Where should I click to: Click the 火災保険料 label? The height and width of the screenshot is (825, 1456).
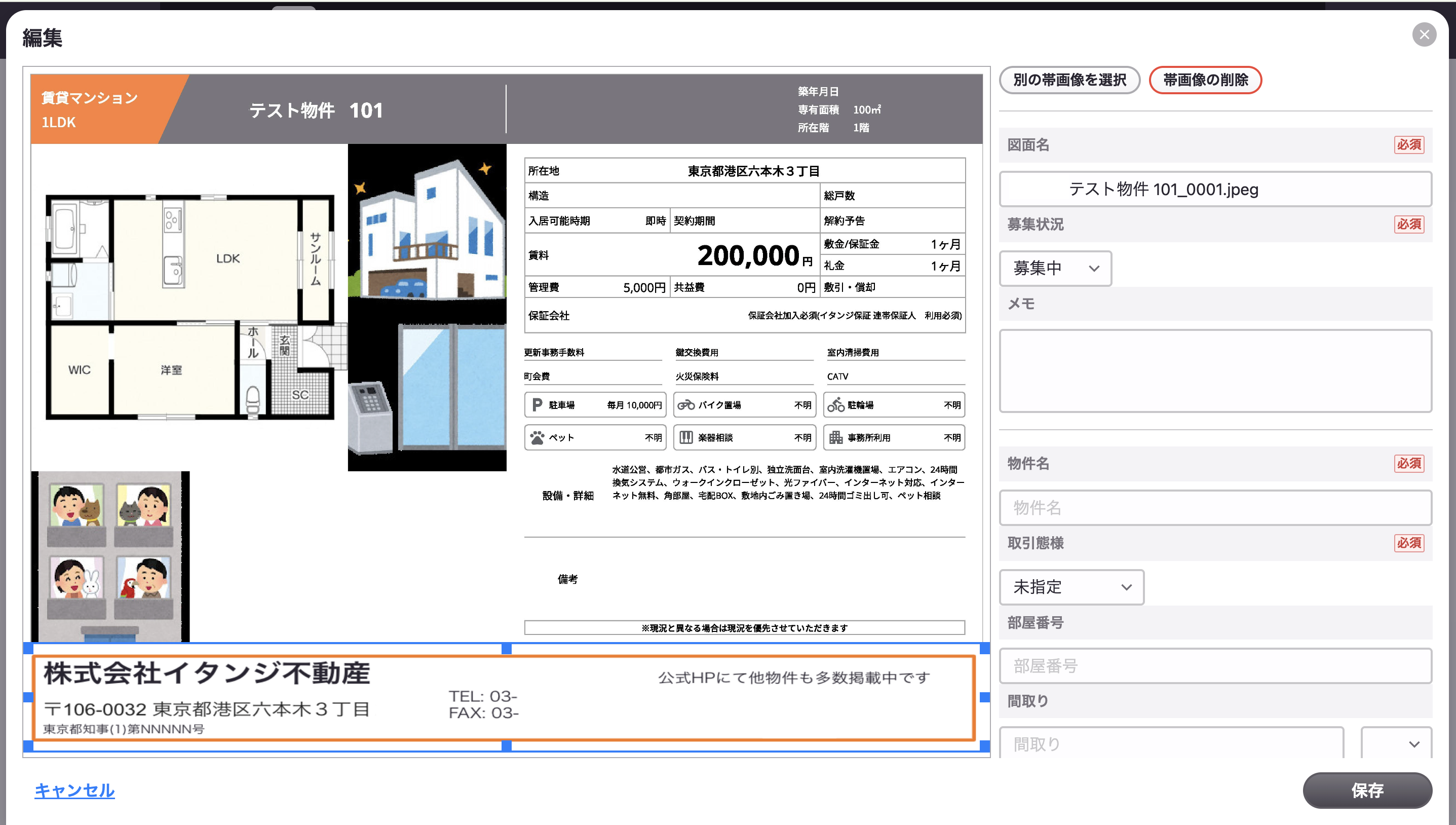(697, 376)
